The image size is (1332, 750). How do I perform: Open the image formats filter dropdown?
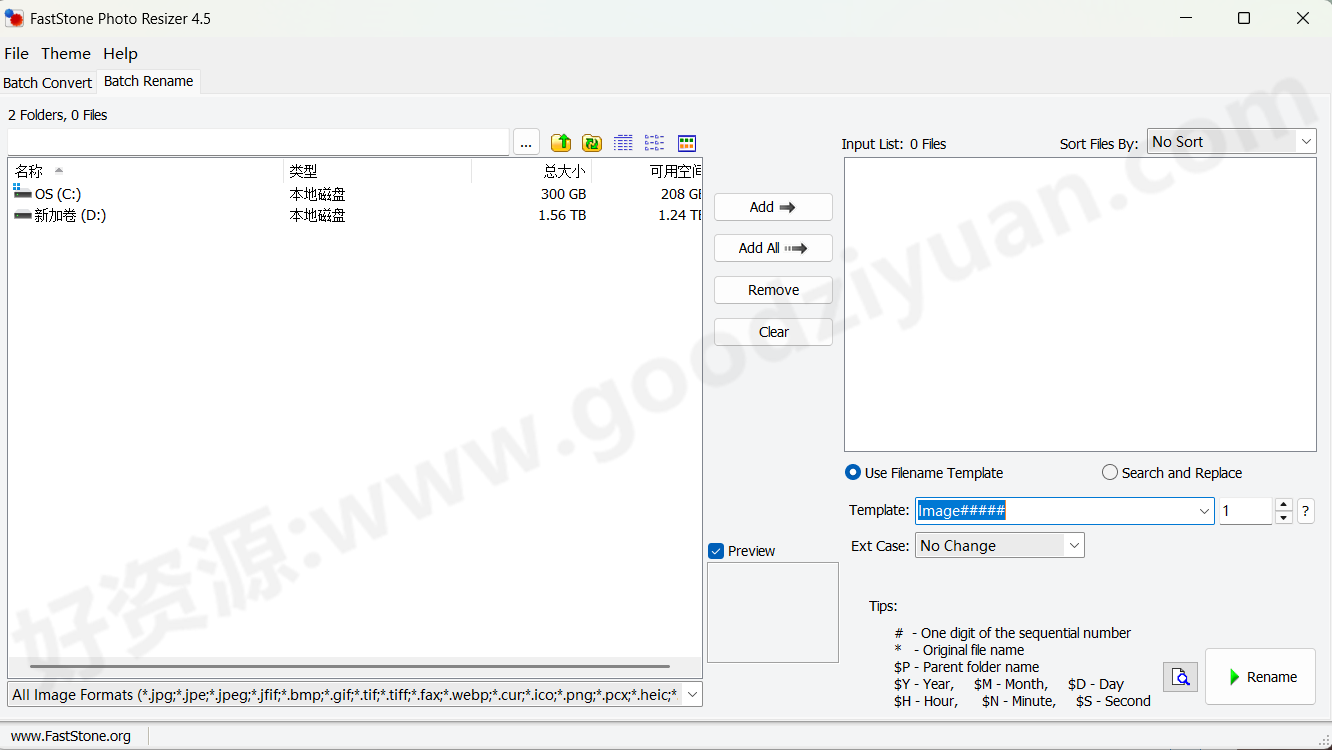(692, 694)
